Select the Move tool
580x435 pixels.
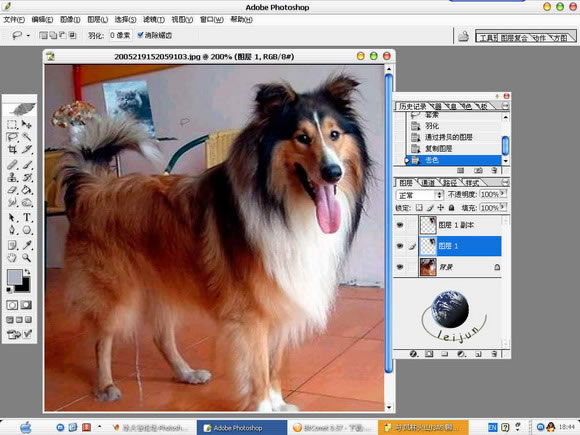click(x=26, y=125)
